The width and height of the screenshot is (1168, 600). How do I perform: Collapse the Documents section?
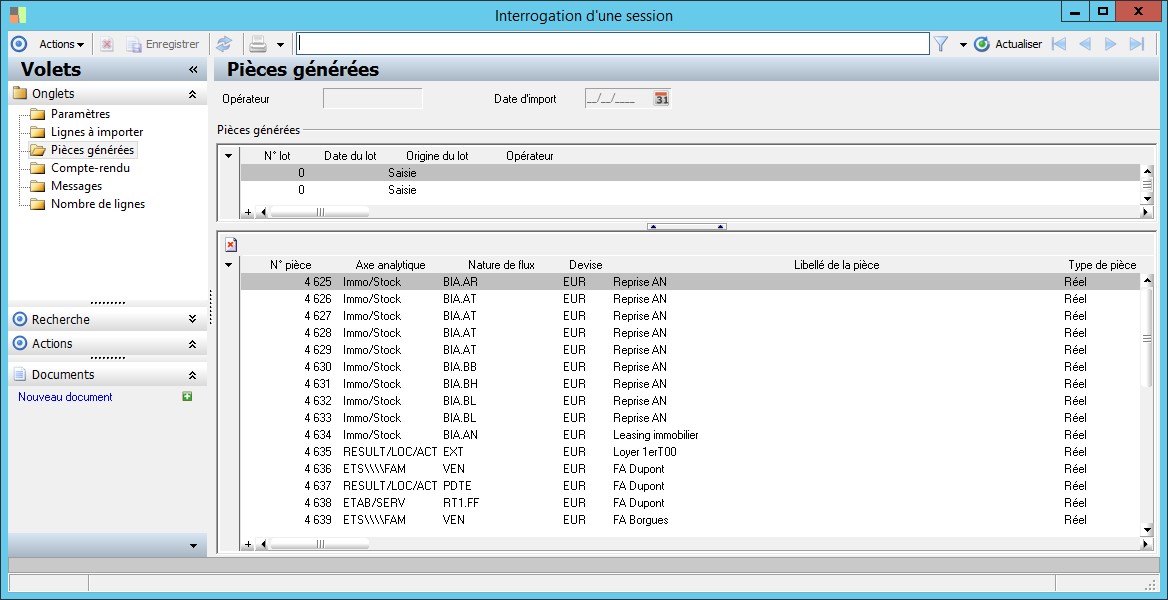click(192, 375)
